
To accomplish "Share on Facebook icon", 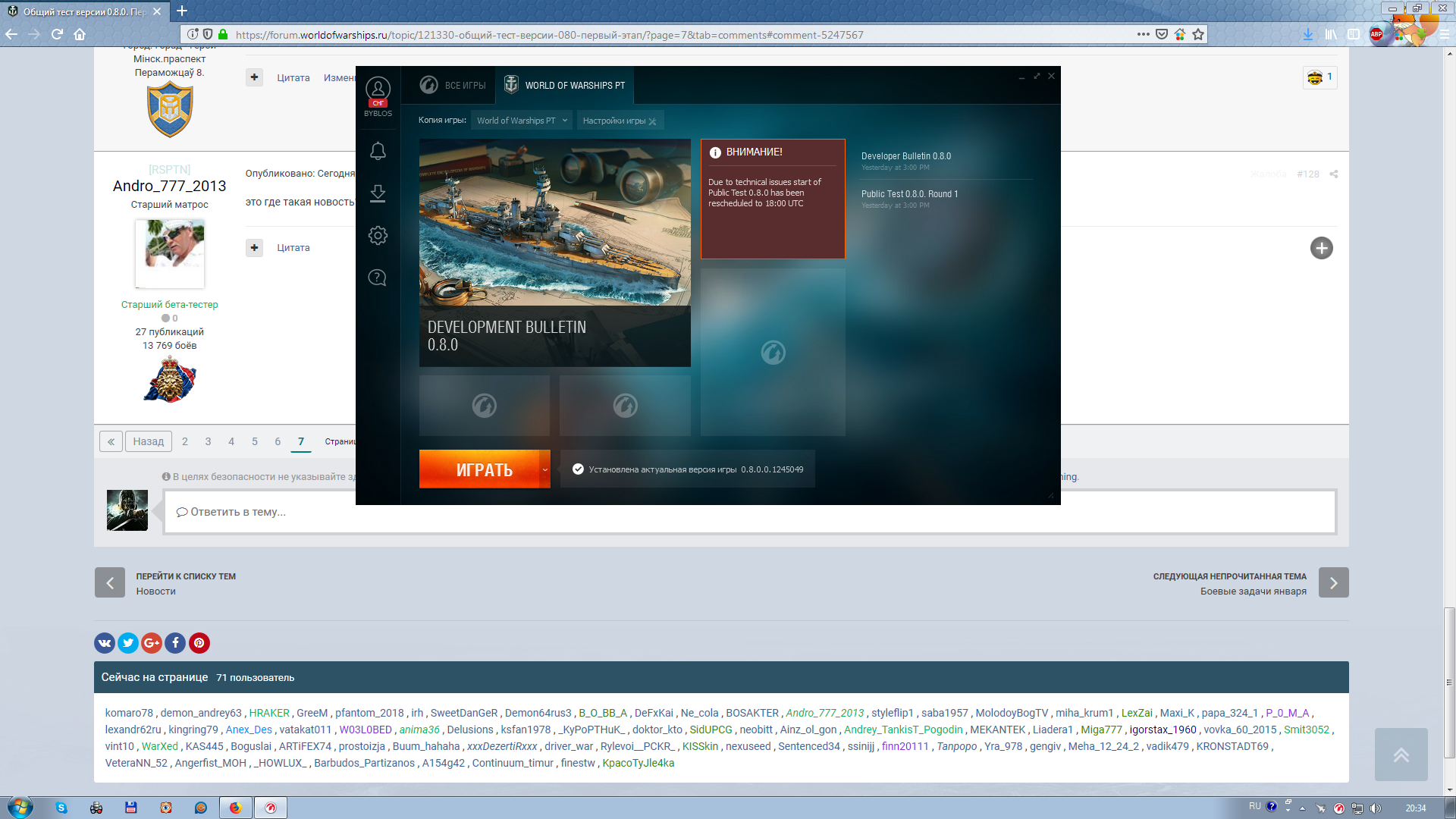I will point(175,643).
